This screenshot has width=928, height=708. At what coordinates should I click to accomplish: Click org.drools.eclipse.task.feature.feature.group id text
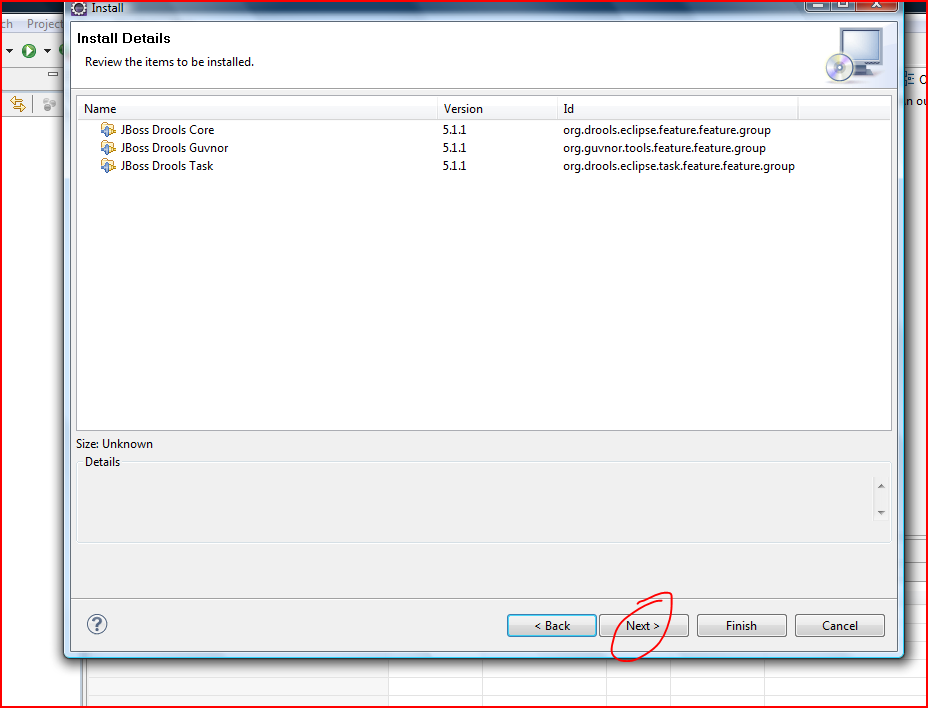679,166
